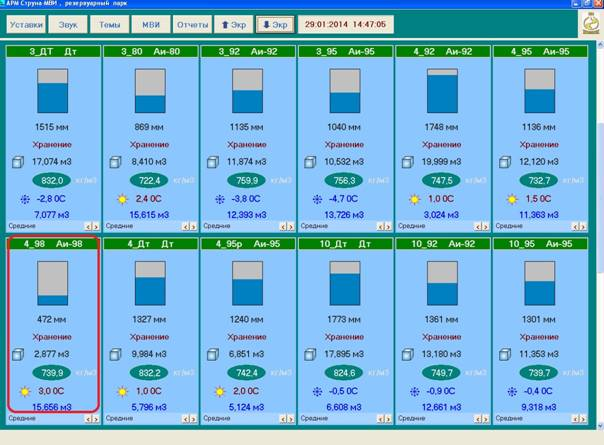The width and height of the screenshot is (604, 445).
Task: Click volume cube icon in 3_ДТ tank
Action: [x=18, y=162]
